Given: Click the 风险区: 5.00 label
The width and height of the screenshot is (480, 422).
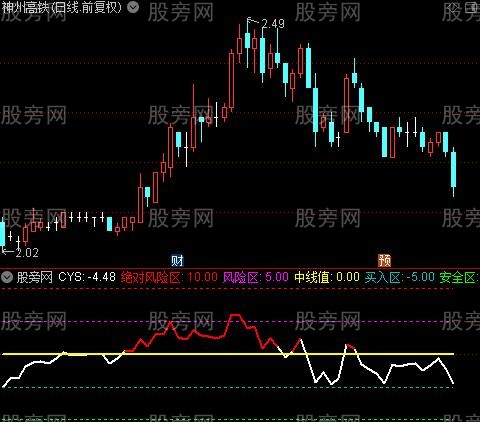Looking at the screenshot, I should point(256,277).
